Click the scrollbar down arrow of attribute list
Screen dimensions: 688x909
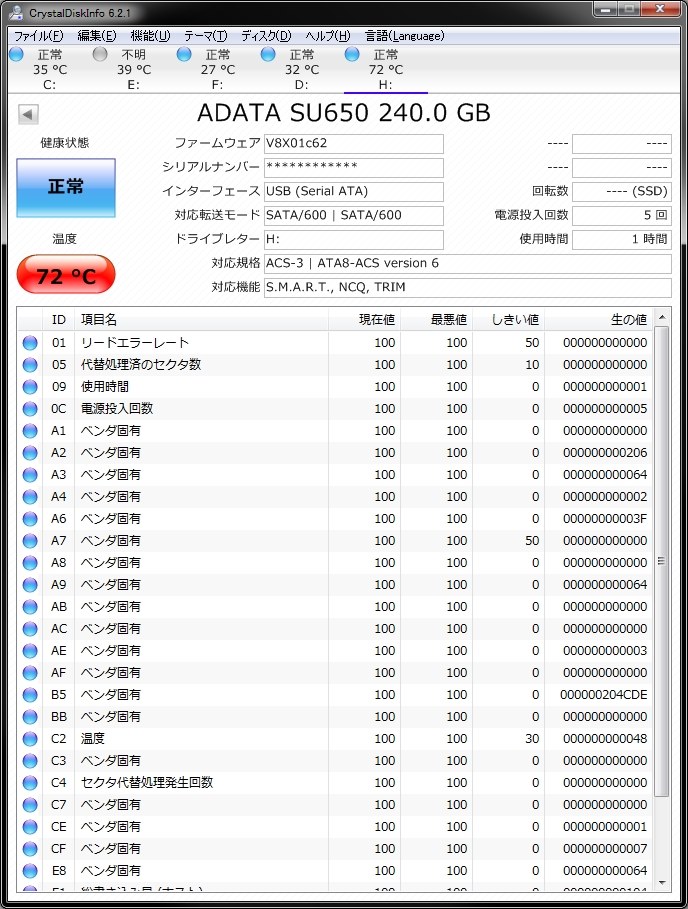tap(662, 883)
